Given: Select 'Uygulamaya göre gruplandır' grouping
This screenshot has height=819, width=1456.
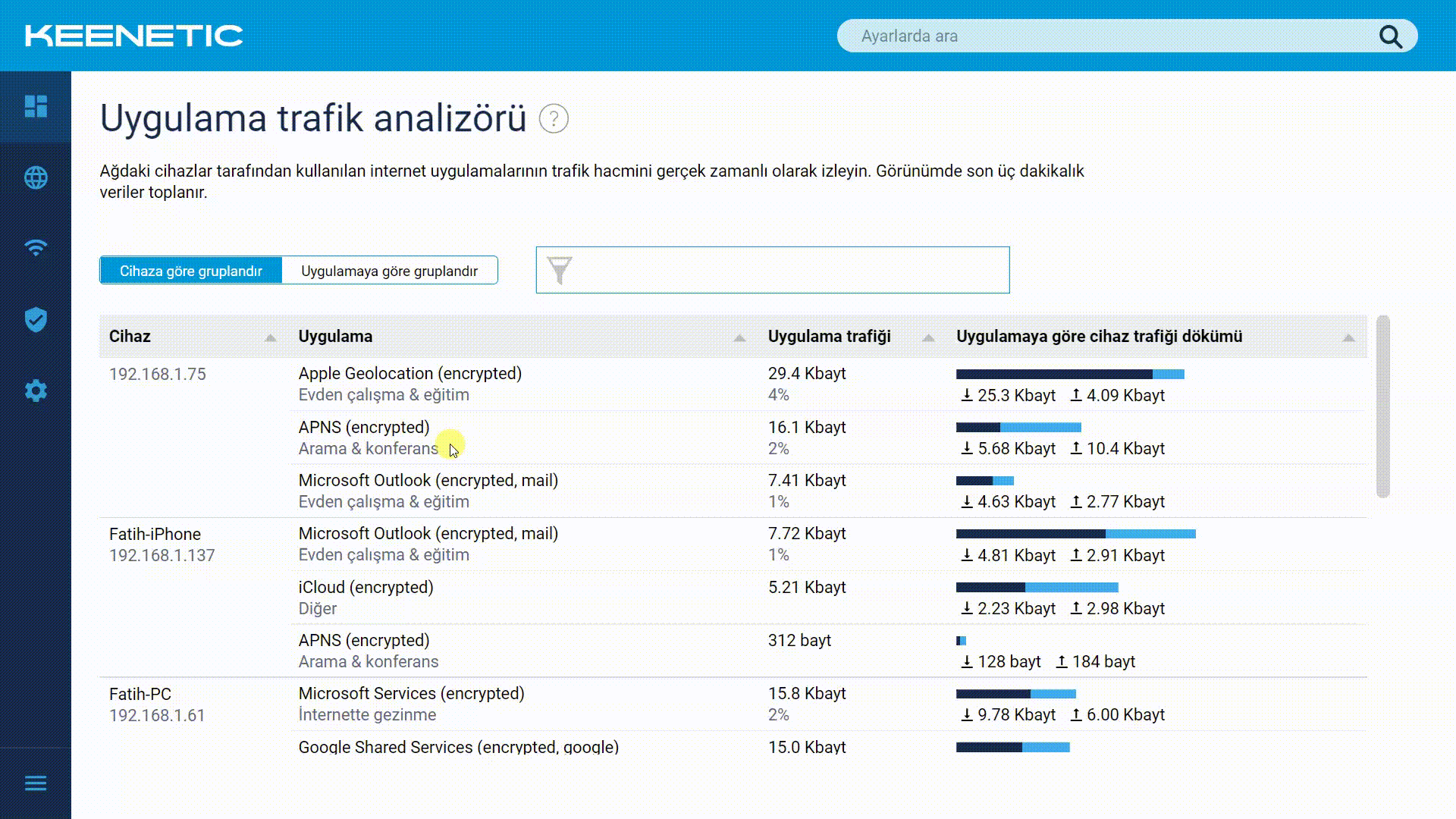Looking at the screenshot, I should [x=390, y=271].
